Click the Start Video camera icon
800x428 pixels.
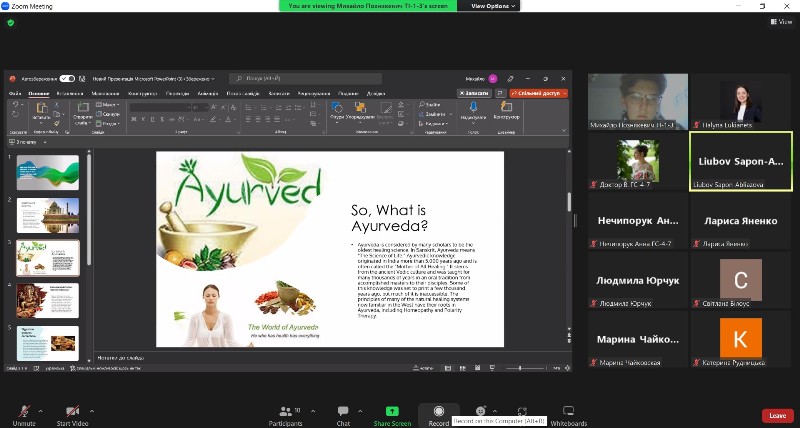point(72,411)
